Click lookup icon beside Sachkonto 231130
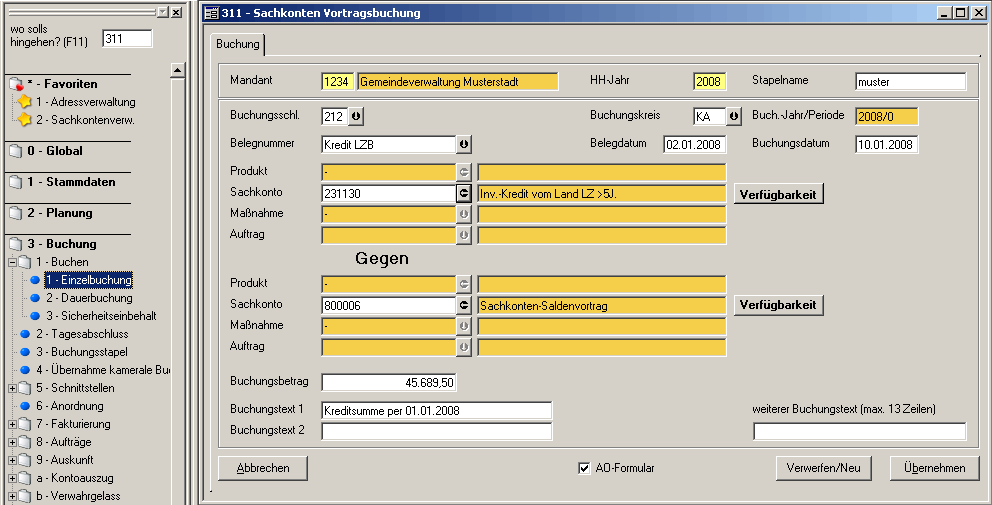This screenshot has height=505, width=992. click(x=463, y=193)
